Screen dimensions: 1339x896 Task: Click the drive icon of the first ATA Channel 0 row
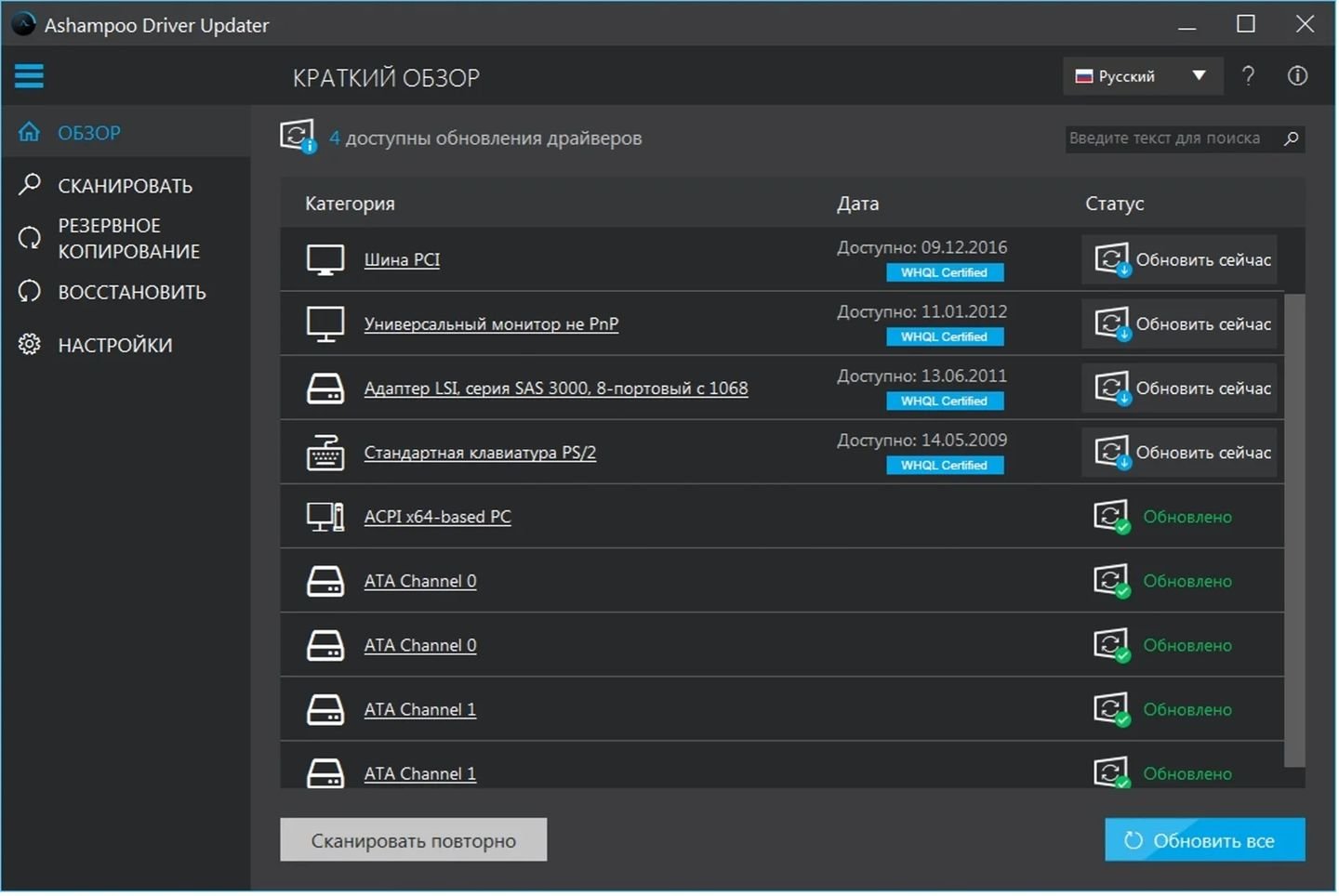coord(325,581)
